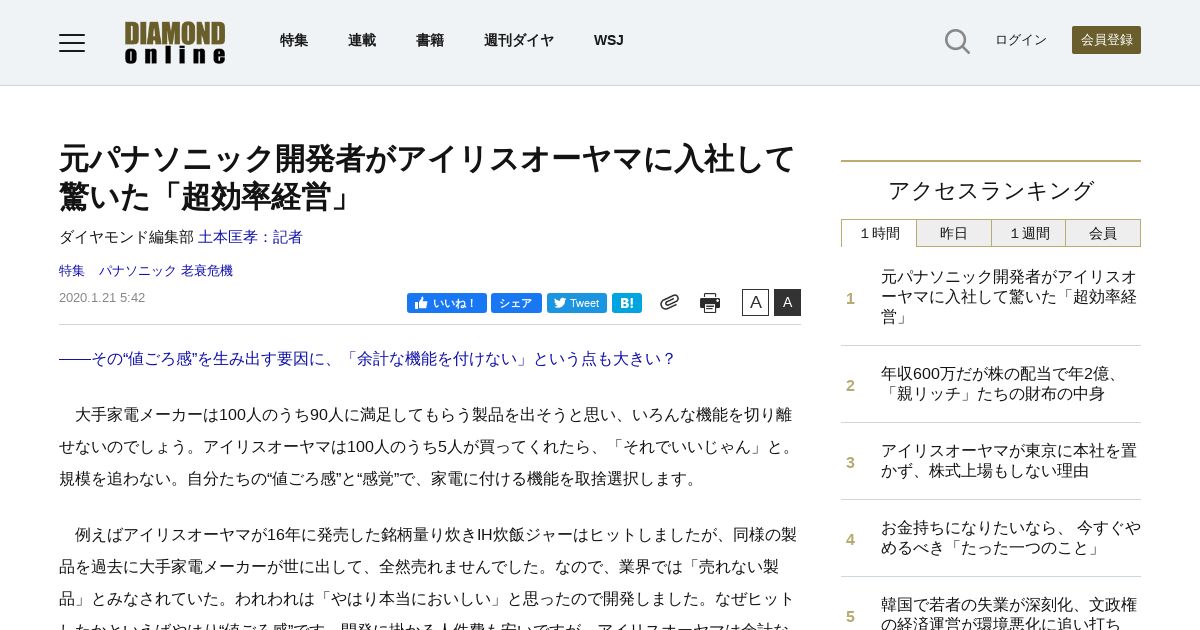1200x630 pixels.
Task: Click ranking number 3
Action: pyautogui.click(x=851, y=462)
